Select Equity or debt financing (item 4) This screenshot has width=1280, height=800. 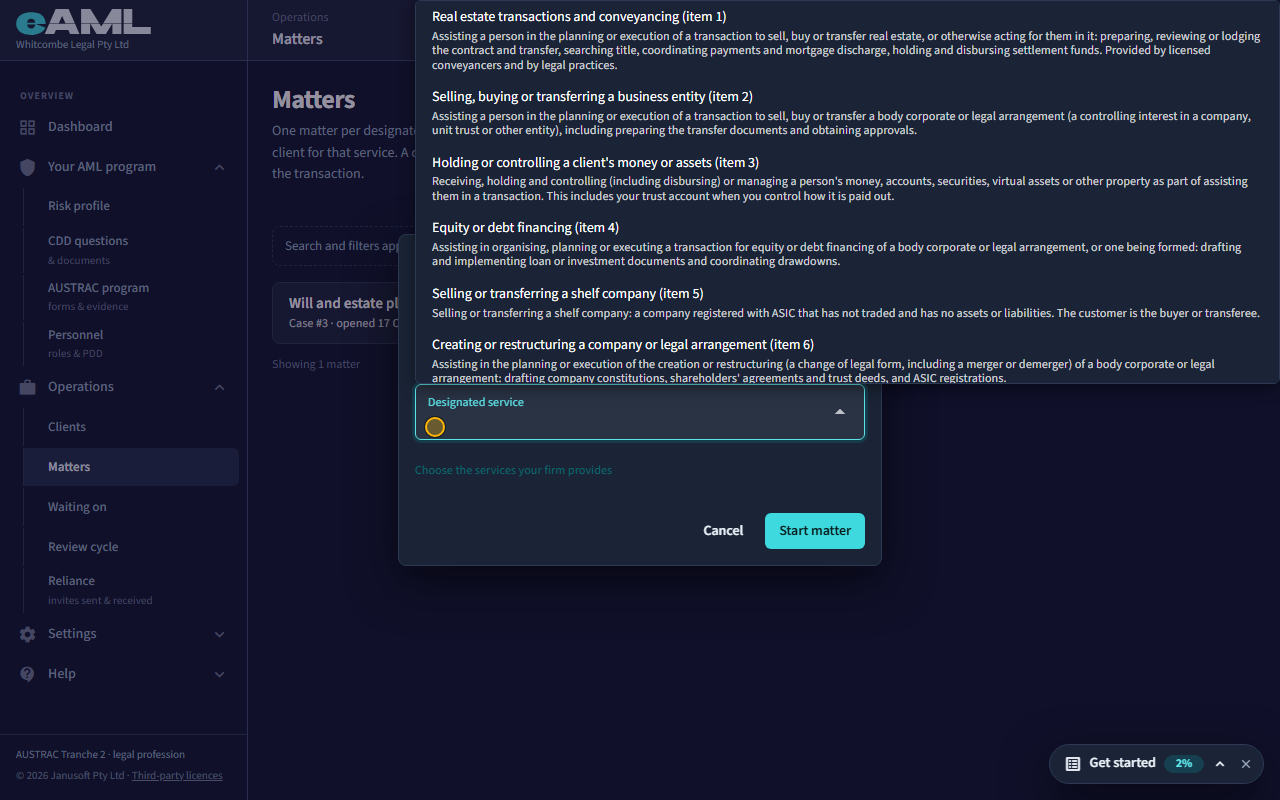tap(847, 244)
